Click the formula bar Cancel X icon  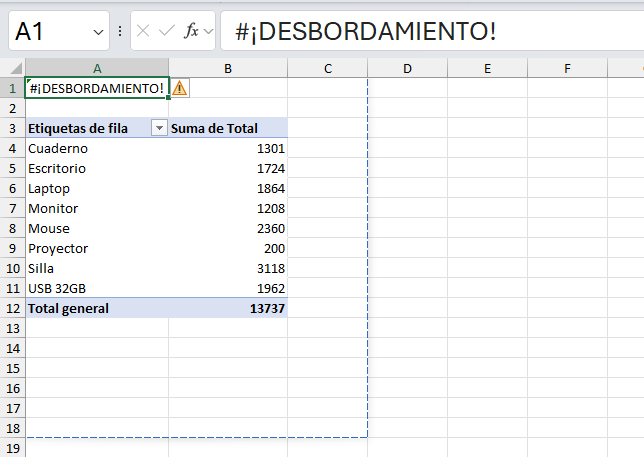143,31
